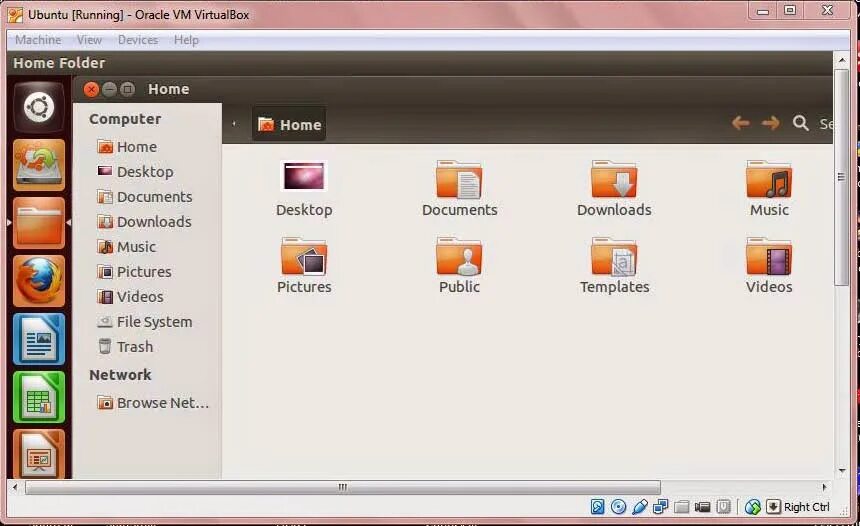Open LibreOffice Impress from the launcher
The width and height of the screenshot is (860, 526).
pyautogui.click(x=38, y=454)
